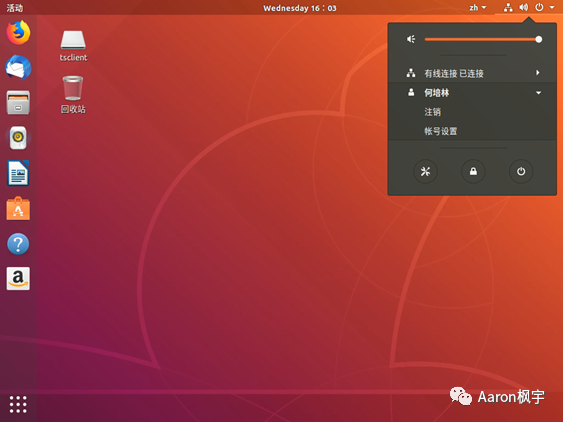Launch Rhythmbox music player
Screen dimensions: 563x422
point(18,138)
